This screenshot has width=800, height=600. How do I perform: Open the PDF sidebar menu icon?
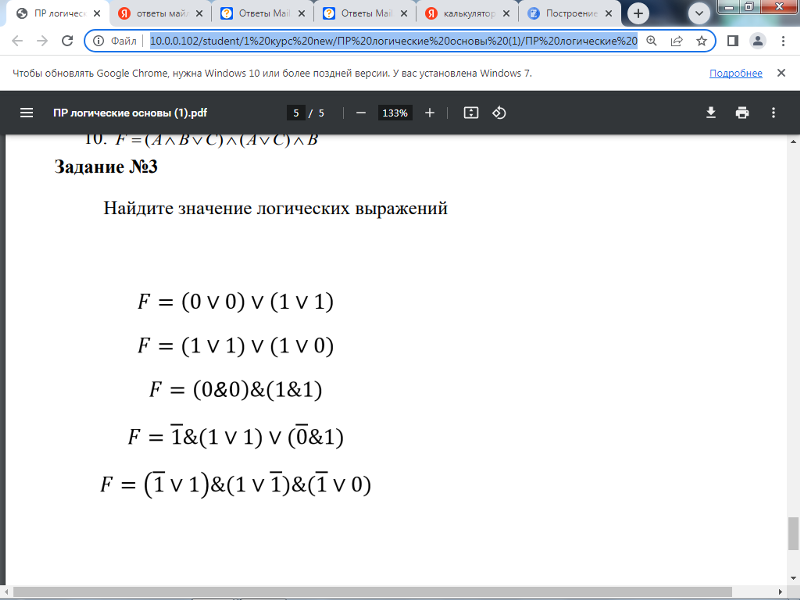click(x=27, y=113)
